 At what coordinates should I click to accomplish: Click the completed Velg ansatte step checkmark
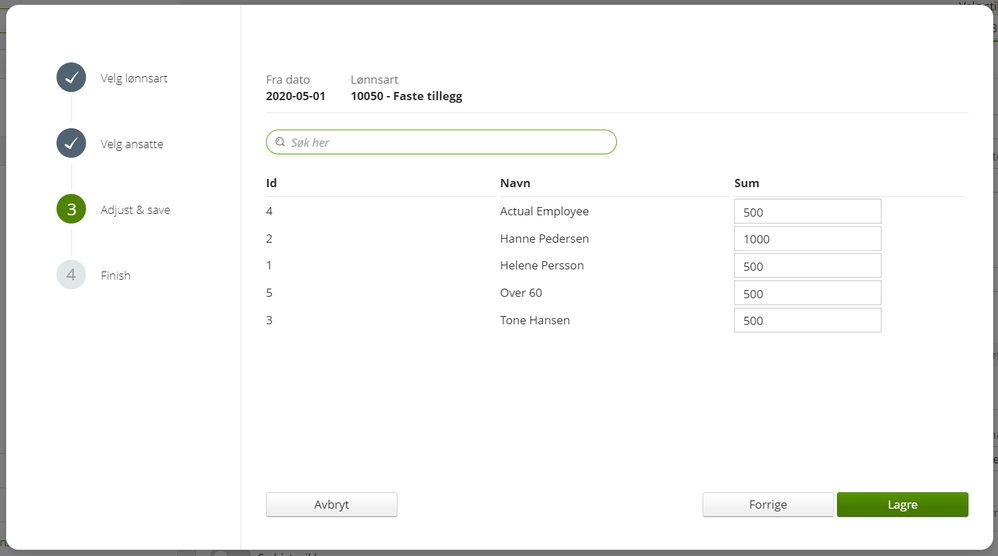[71, 144]
